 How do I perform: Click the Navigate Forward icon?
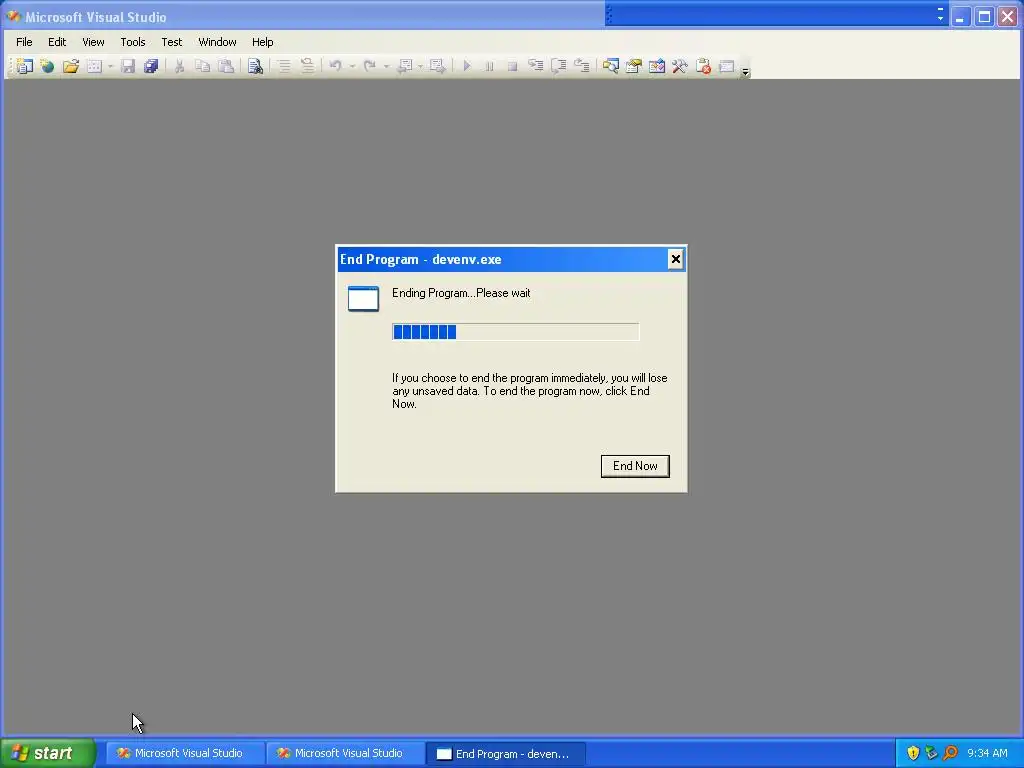[x=438, y=66]
